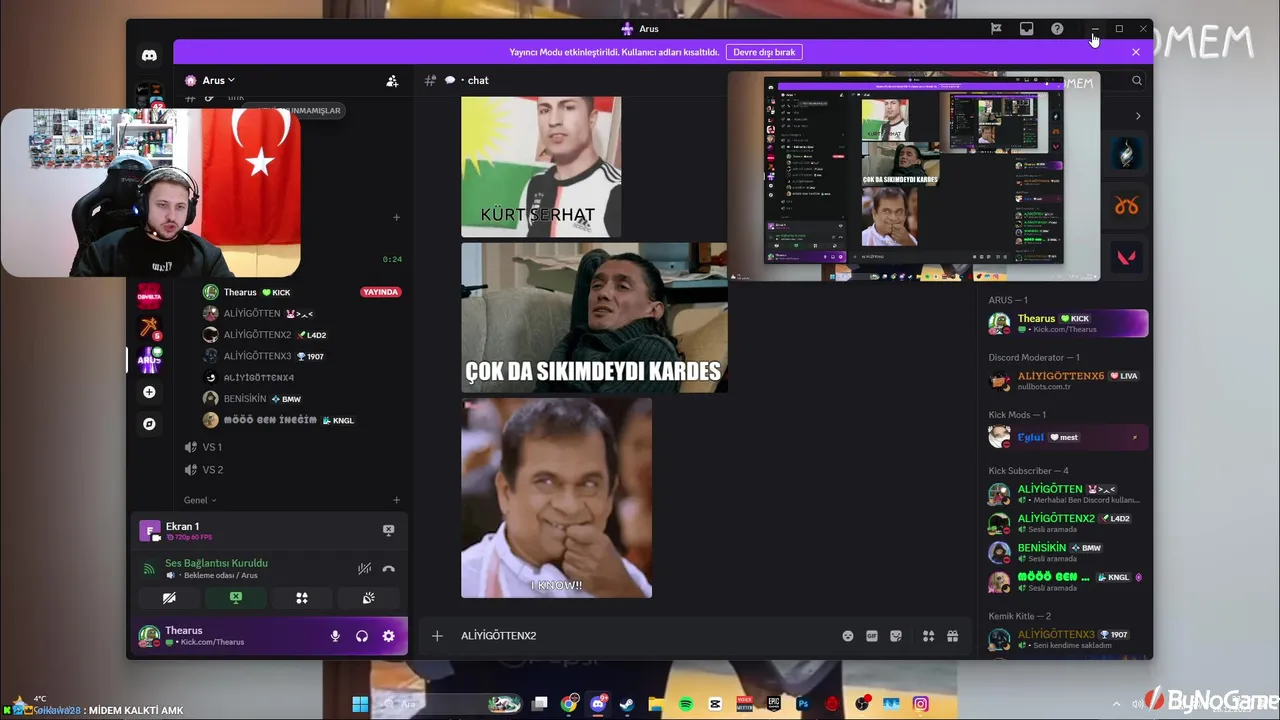Image resolution: width=1280 pixels, height=720 pixels.
Task: Click Ses Bağlantısı Kuruldu status text
Action: click(x=216, y=563)
